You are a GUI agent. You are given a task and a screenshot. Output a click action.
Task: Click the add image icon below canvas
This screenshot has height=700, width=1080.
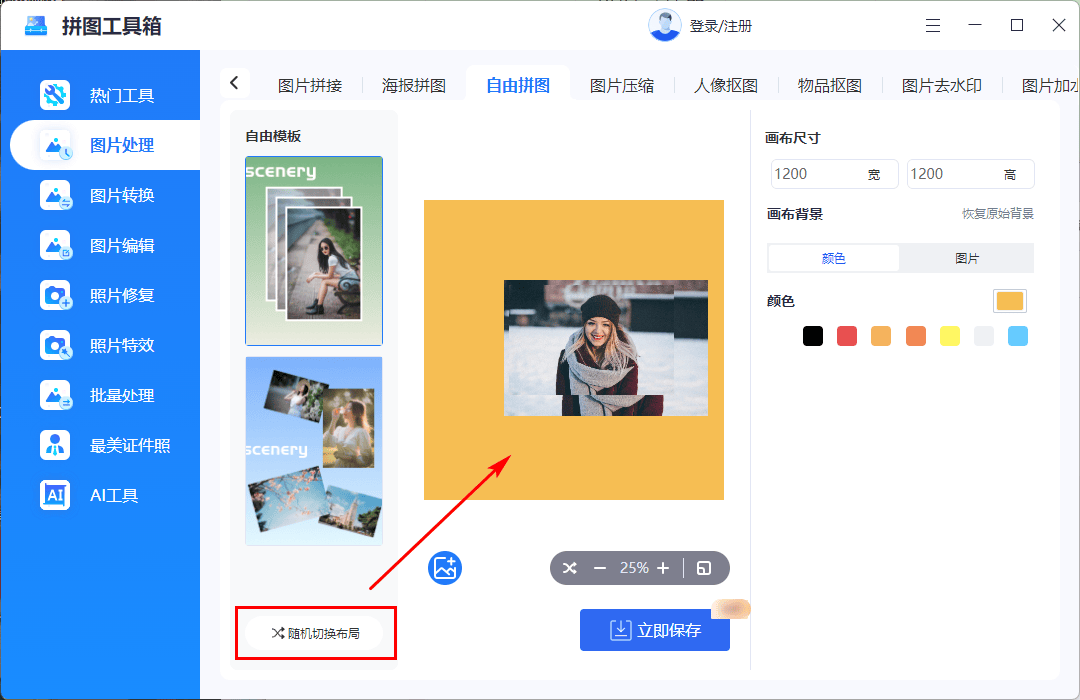445,568
